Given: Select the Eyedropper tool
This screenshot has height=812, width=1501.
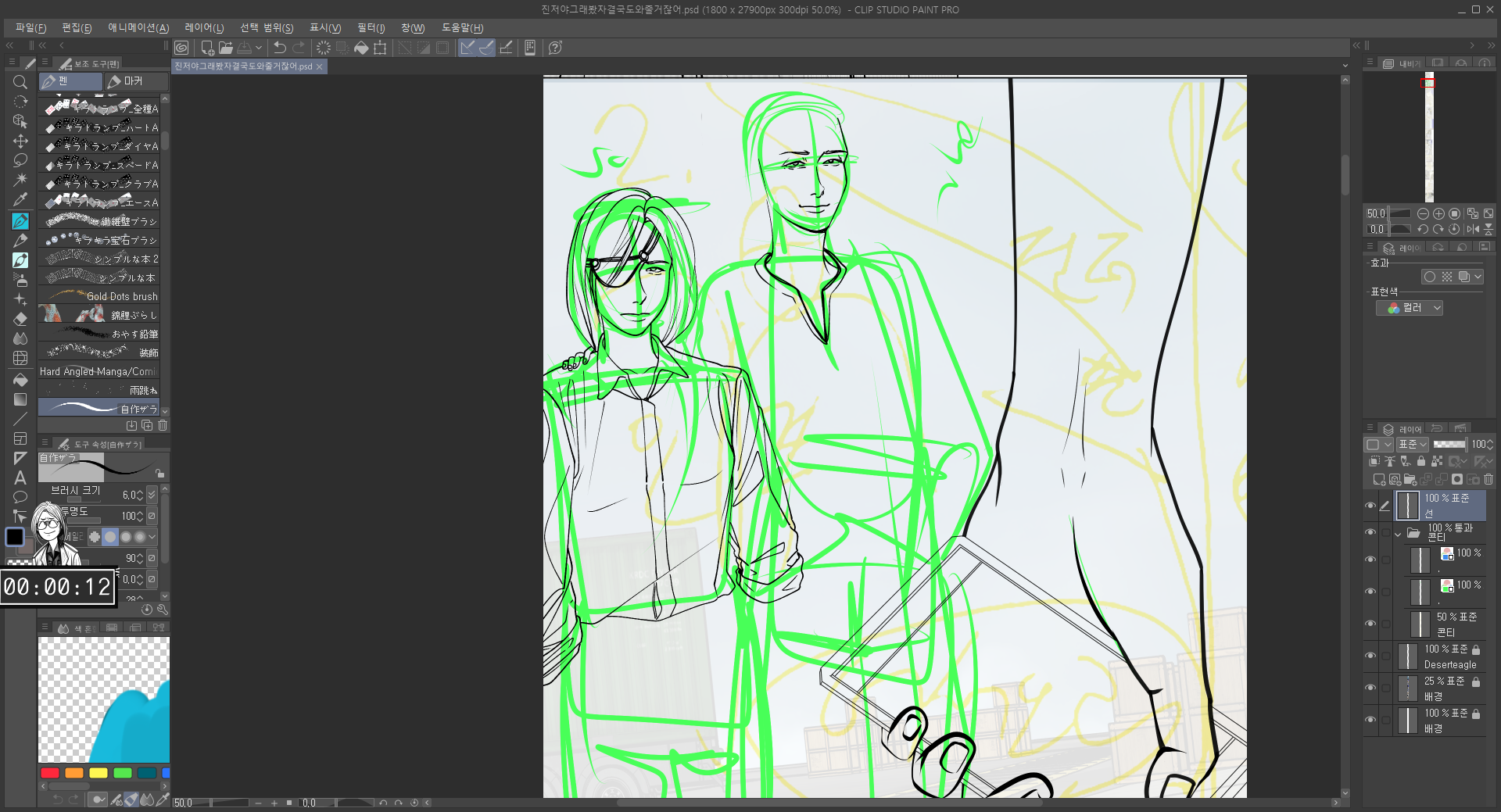Looking at the screenshot, I should tap(20, 200).
